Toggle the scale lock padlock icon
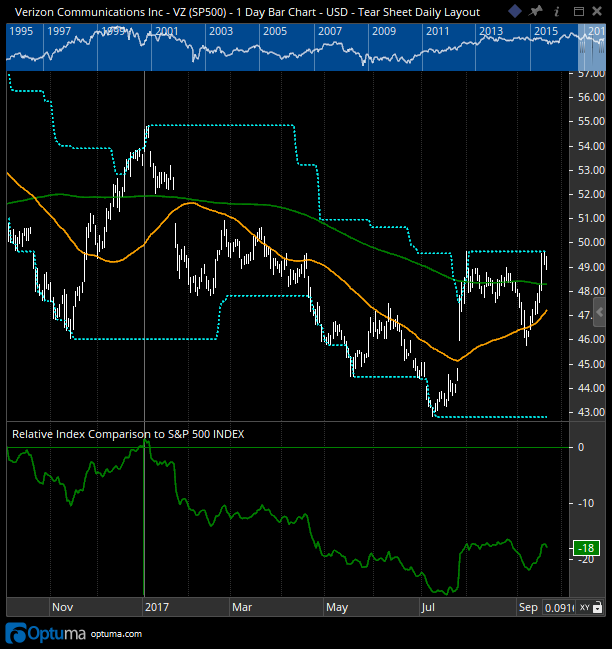The width and height of the screenshot is (612, 649). pyautogui.click(x=597, y=608)
